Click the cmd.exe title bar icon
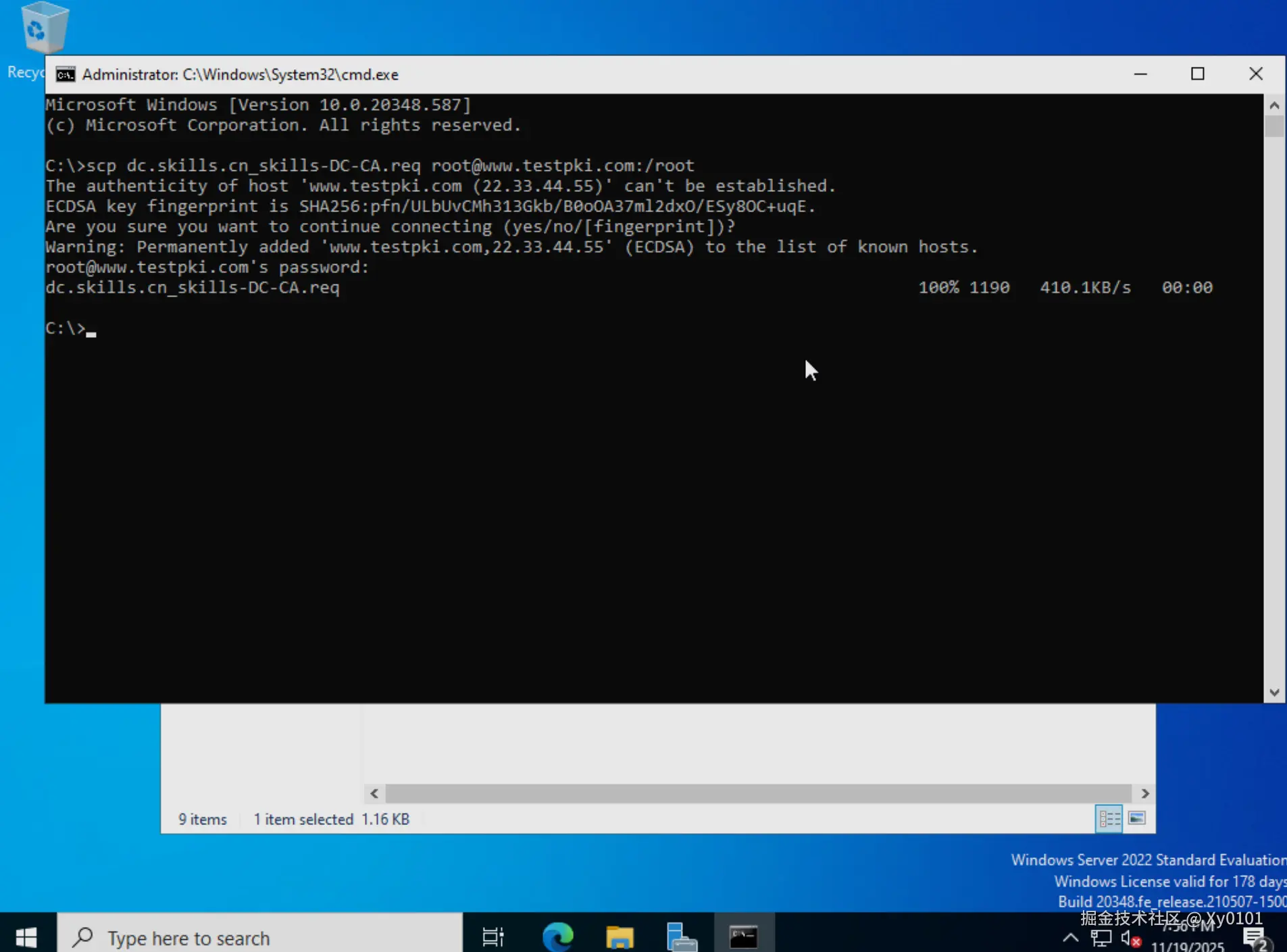Viewport: 1287px width, 952px height. 66,74
